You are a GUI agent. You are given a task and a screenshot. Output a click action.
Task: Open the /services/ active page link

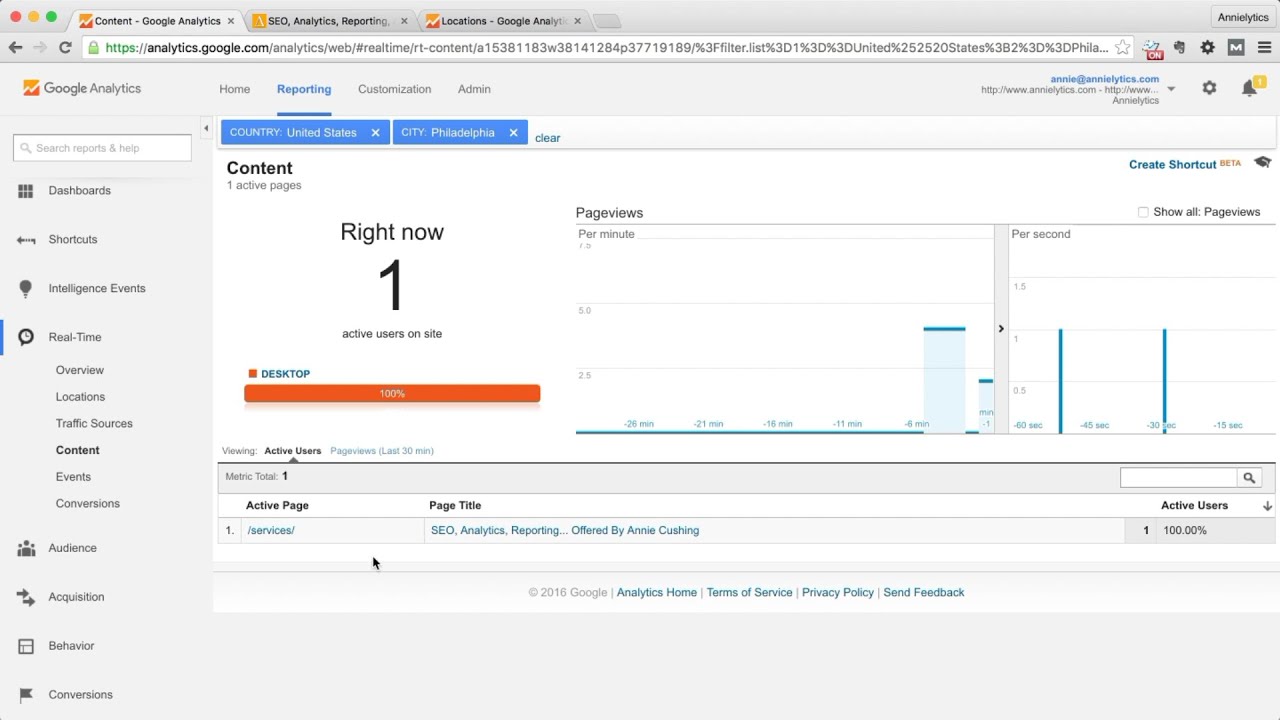click(271, 531)
